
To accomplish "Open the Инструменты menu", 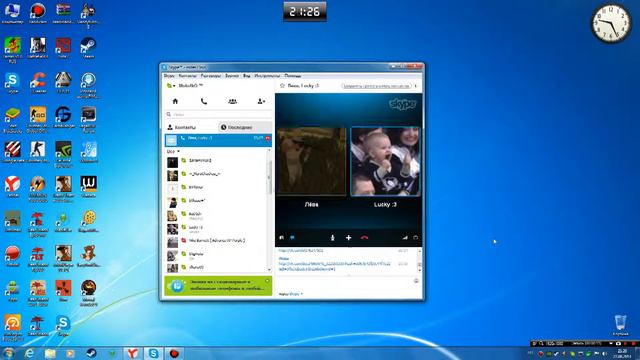I will [267, 76].
